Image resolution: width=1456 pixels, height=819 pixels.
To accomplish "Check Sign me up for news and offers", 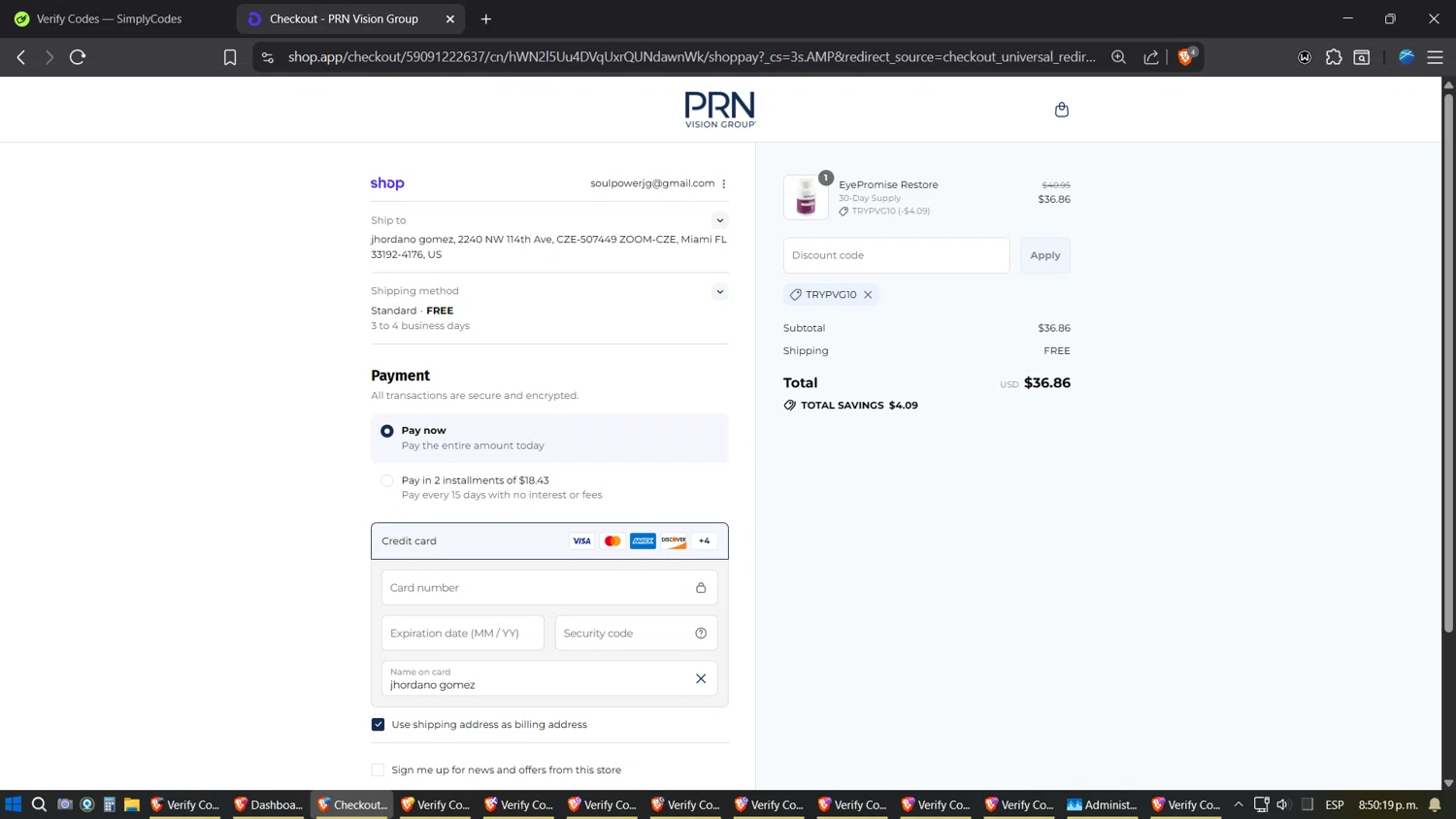I will 378,770.
